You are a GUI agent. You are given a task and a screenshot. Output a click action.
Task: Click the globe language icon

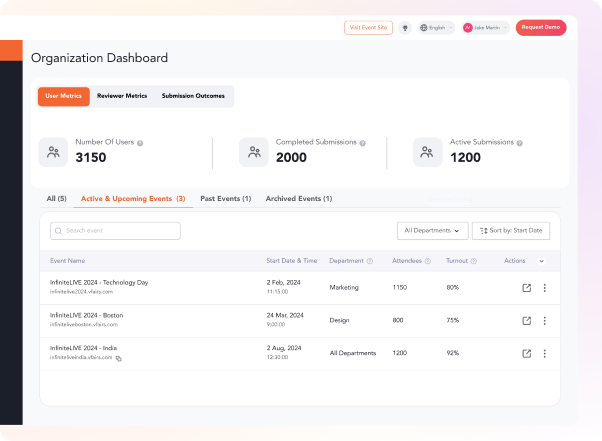(x=423, y=28)
